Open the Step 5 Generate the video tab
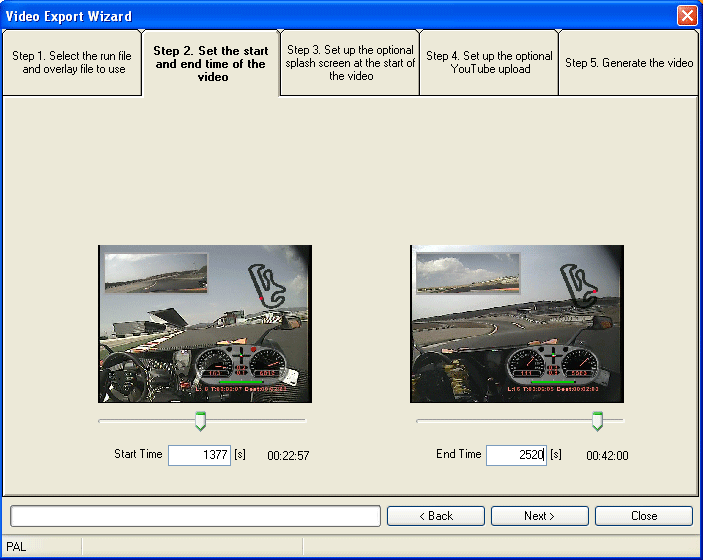The height and width of the screenshot is (560, 703). pyautogui.click(x=628, y=63)
